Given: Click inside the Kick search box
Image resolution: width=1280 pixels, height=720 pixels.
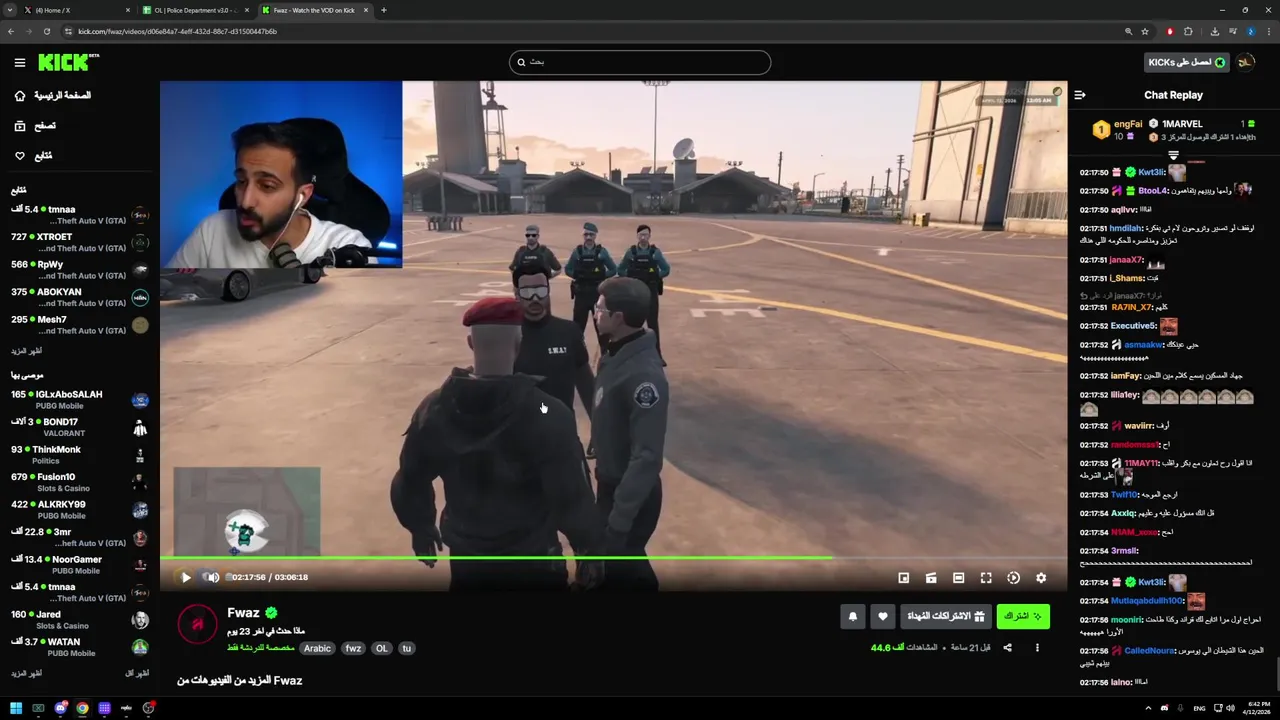Looking at the screenshot, I should (x=640, y=62).
